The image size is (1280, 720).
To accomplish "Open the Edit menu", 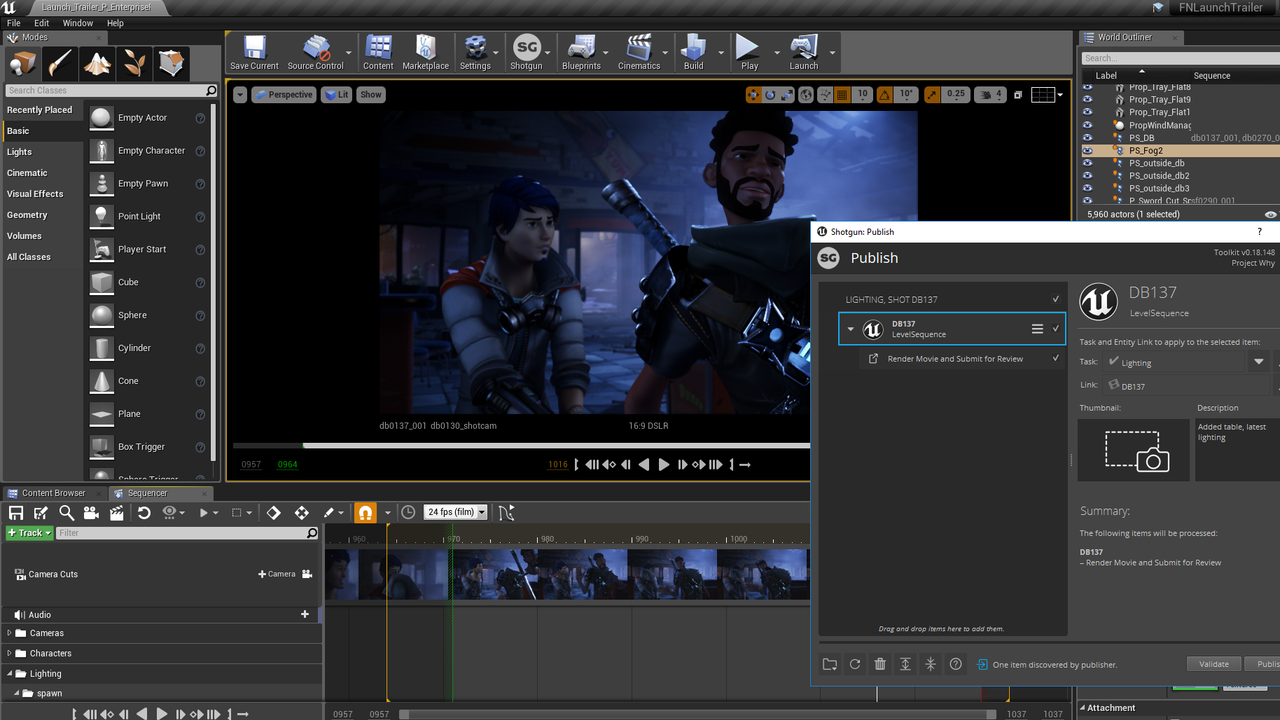I will [42, 23].
